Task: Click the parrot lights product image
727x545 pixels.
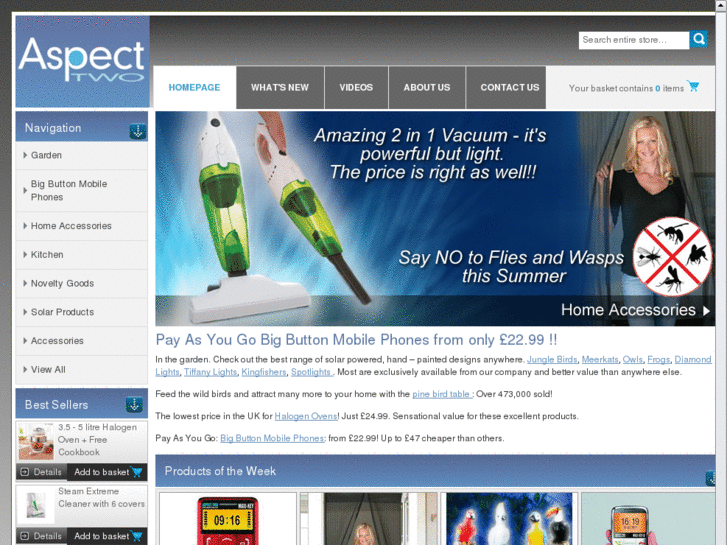Action: point(509,519)
